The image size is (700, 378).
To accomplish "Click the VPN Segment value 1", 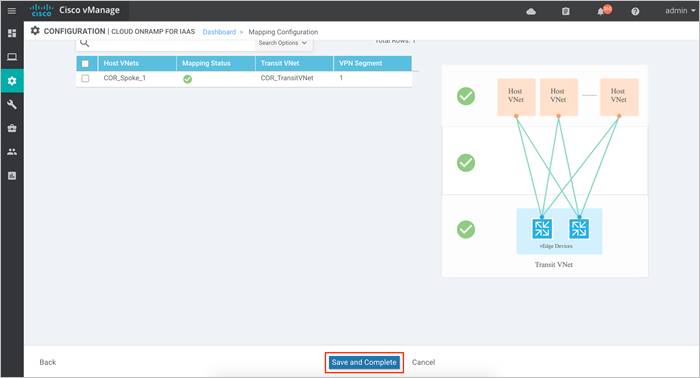I will click(x=341, y=78).
